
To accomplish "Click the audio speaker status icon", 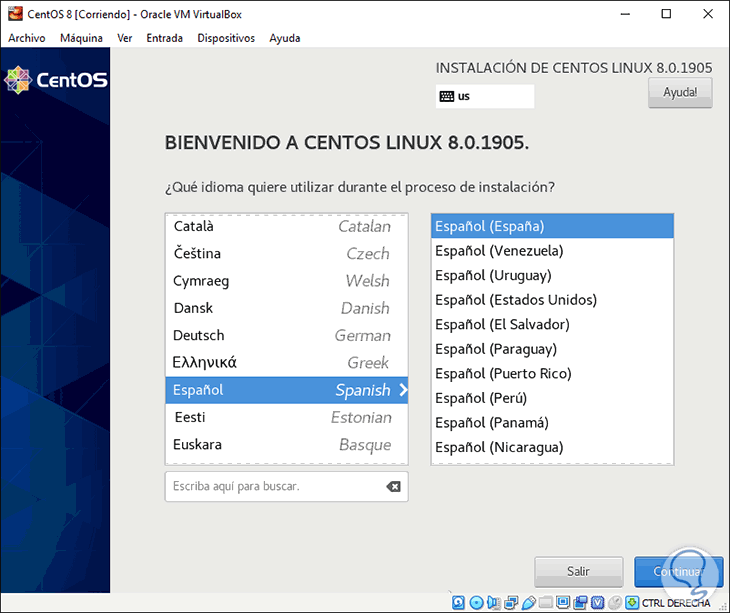I will coord(494,603).
